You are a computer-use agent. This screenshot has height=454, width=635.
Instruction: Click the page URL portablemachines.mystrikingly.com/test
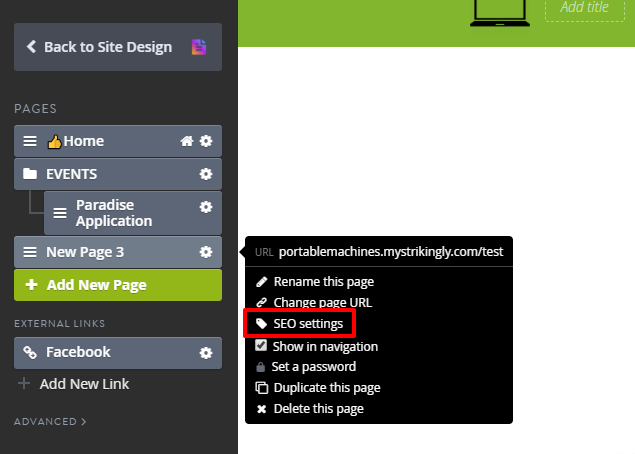point(391,252)
